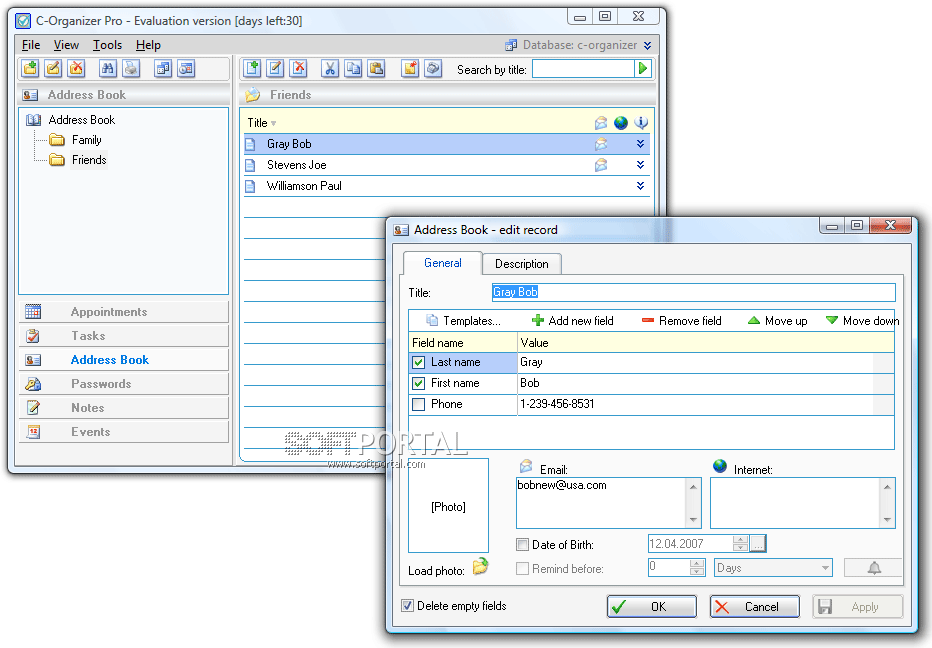Click the add new folder icon
The width and height of the screenshot is (932, 648).
point(30,69)
